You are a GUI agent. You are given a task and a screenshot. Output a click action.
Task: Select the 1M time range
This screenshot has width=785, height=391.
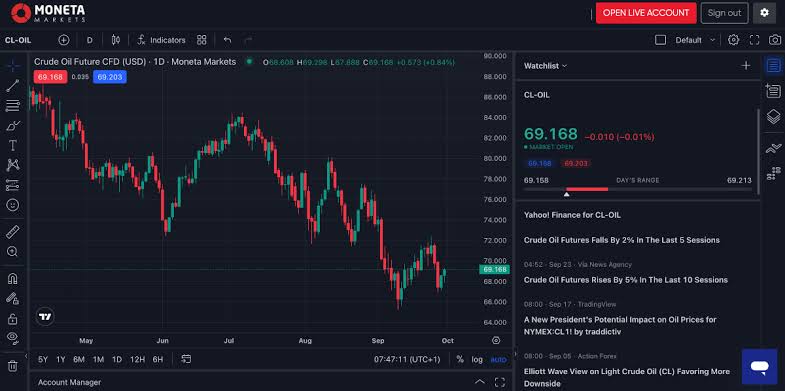[x=98, y=359]
